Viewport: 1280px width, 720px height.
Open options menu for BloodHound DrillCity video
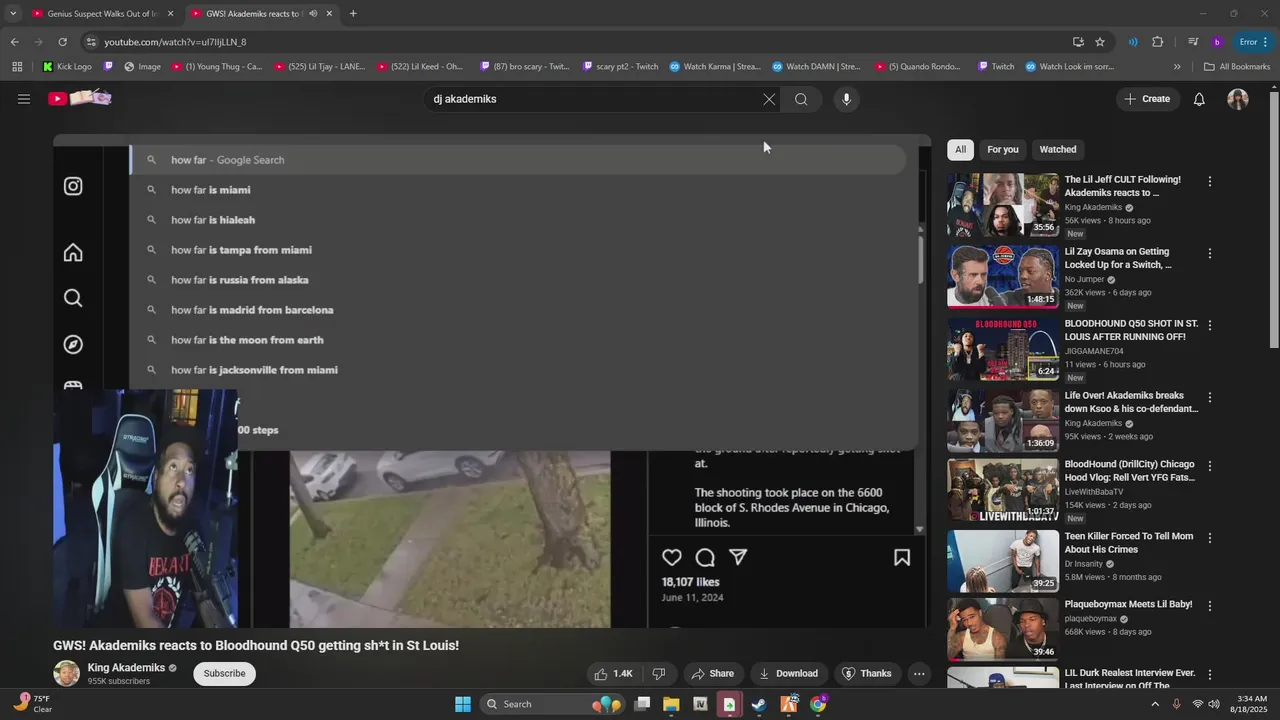[1210, 467]
